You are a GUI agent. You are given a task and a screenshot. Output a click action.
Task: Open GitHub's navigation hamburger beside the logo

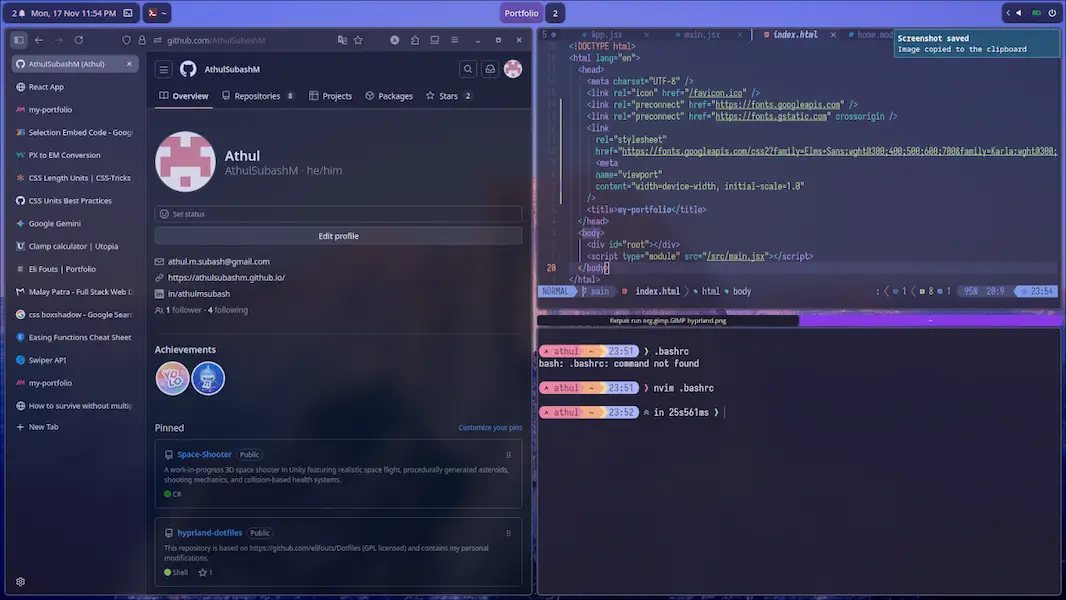[164, 70]
